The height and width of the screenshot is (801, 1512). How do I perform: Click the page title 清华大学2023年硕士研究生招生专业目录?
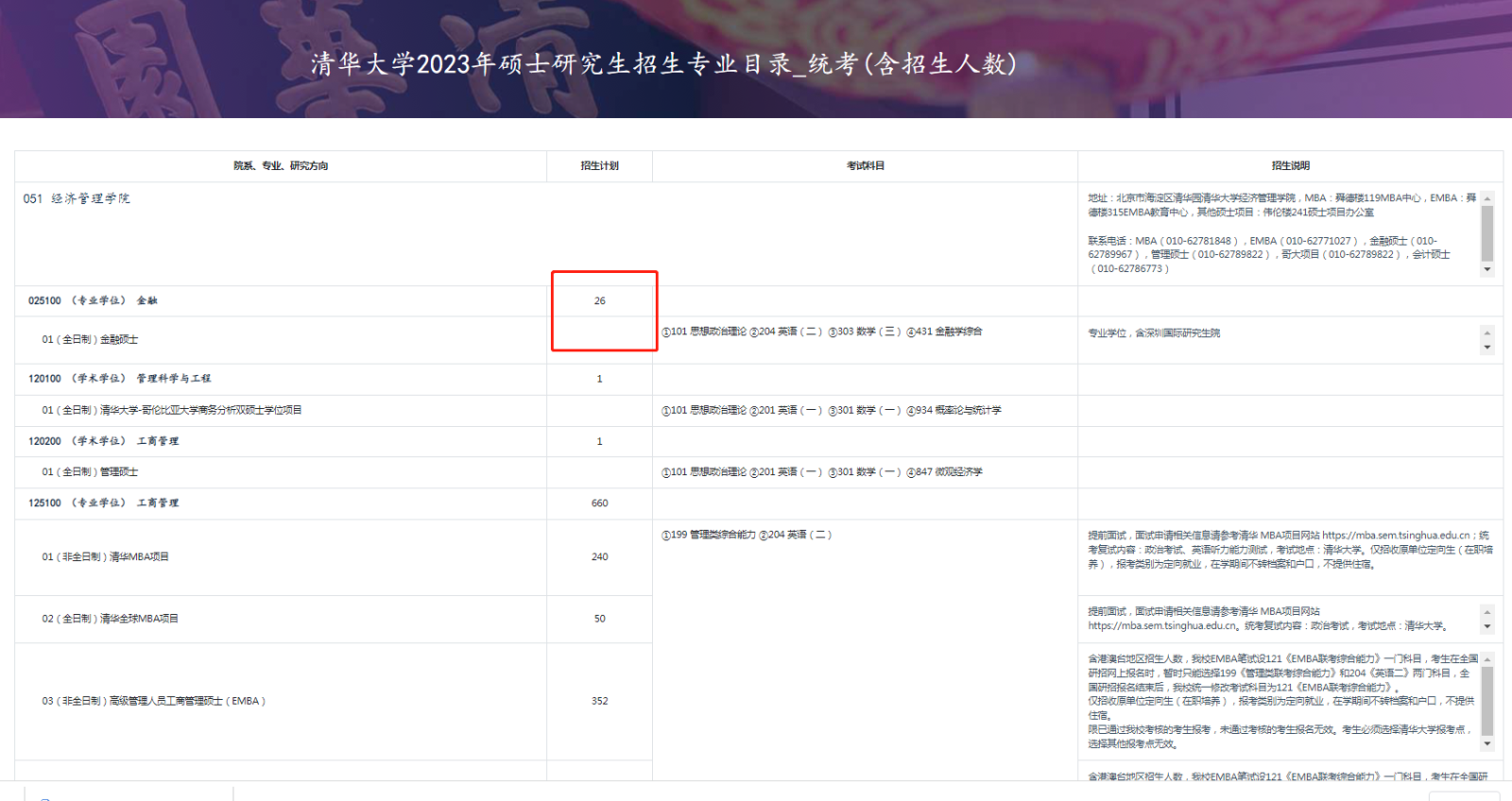[x=663, y=64]
